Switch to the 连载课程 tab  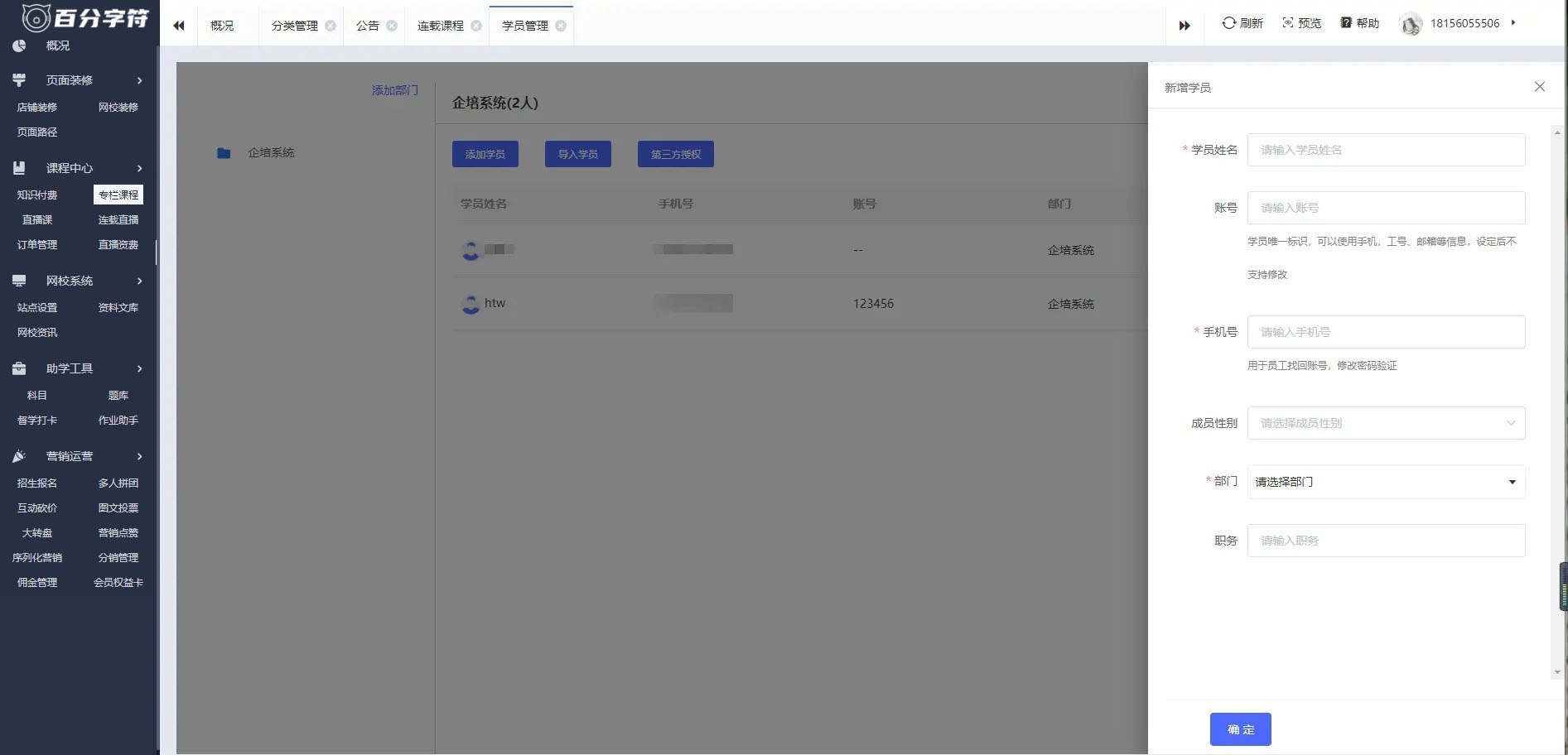coord(440,26)
